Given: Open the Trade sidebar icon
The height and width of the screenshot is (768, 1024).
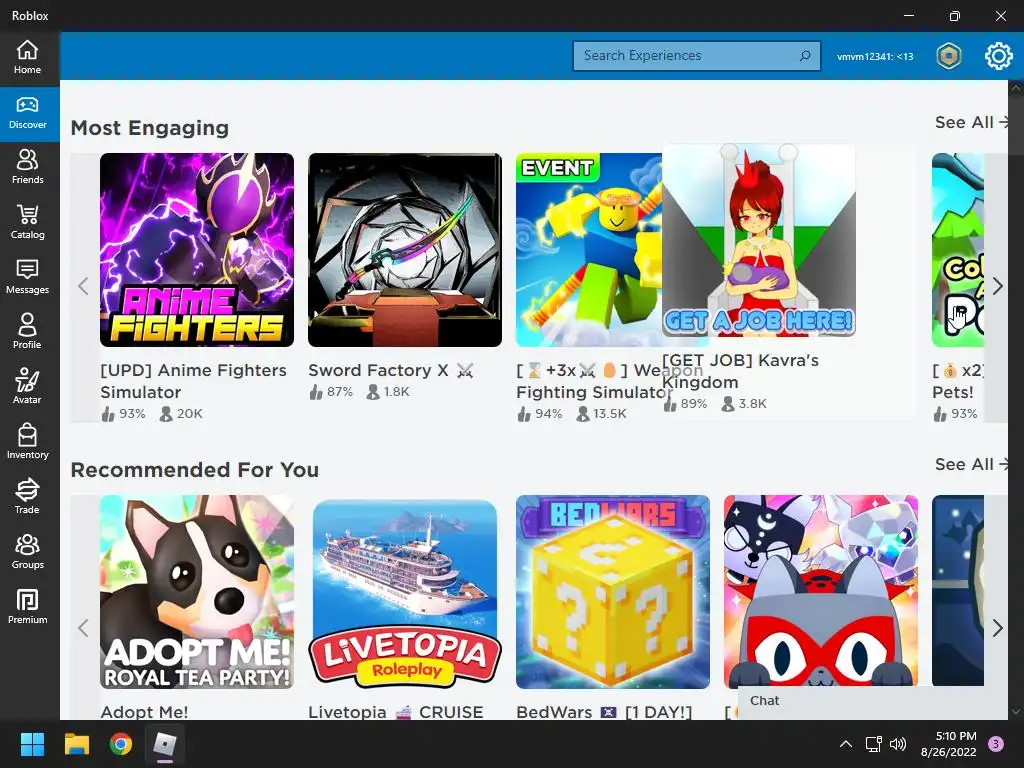Looking at the screenshot, I should point(27,497).
